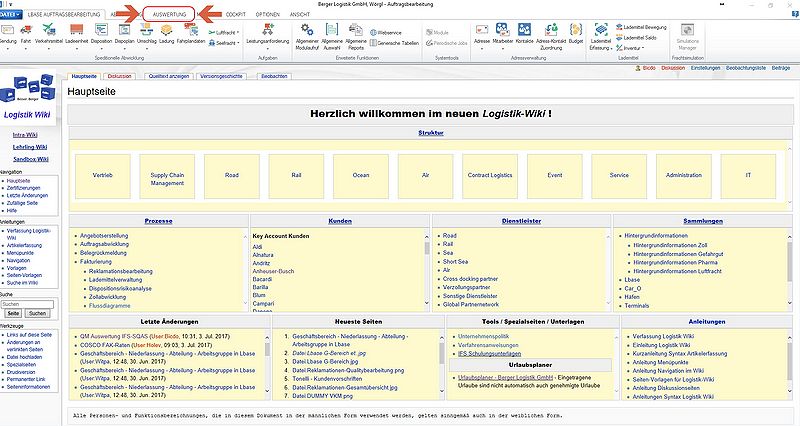The width and height of the screenshot is (800, 426).
Task: Select the wiki Diskussion tab
Action: coord(119,77)
